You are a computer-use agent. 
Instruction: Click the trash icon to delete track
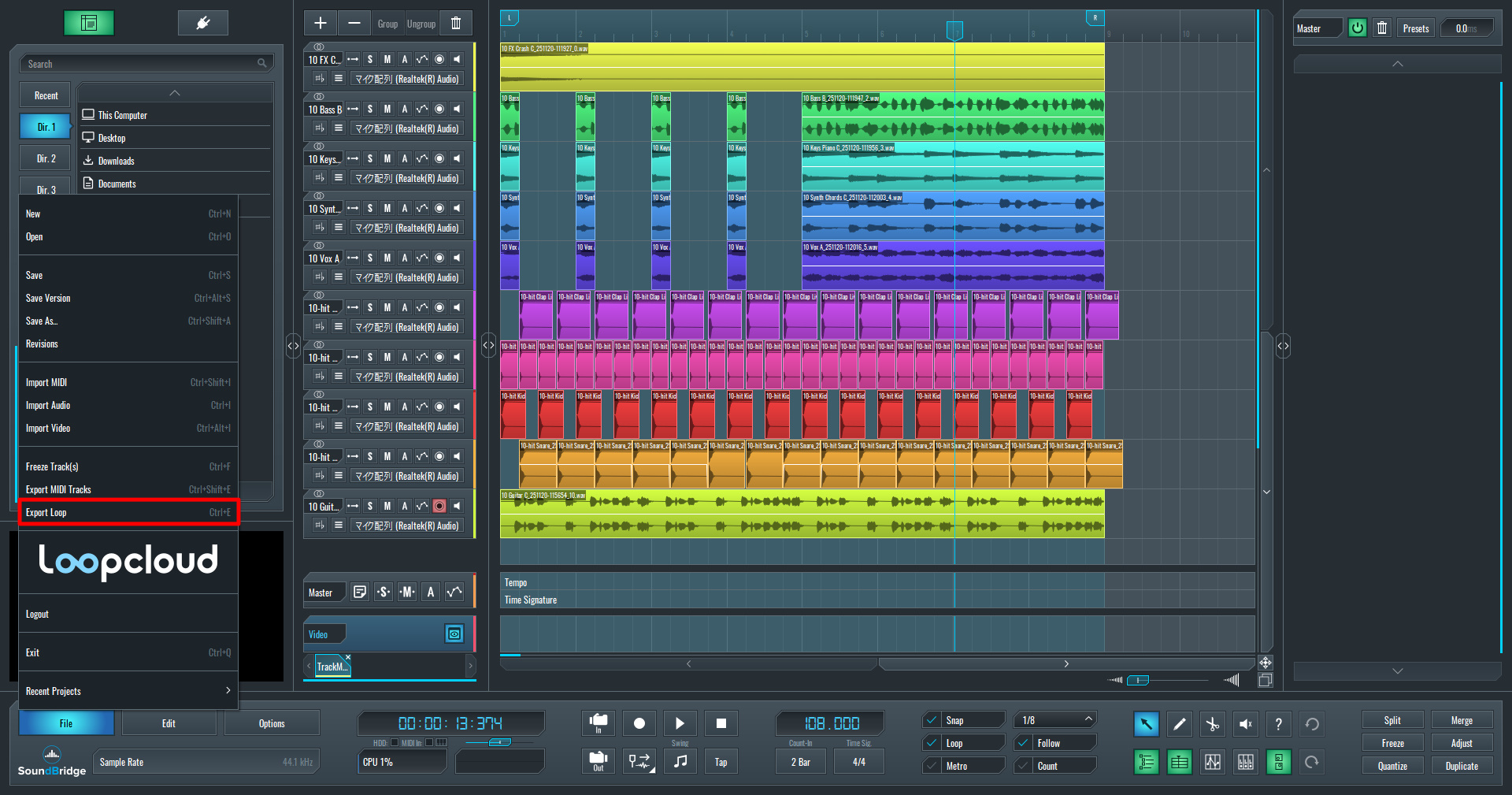pos(456,24)
